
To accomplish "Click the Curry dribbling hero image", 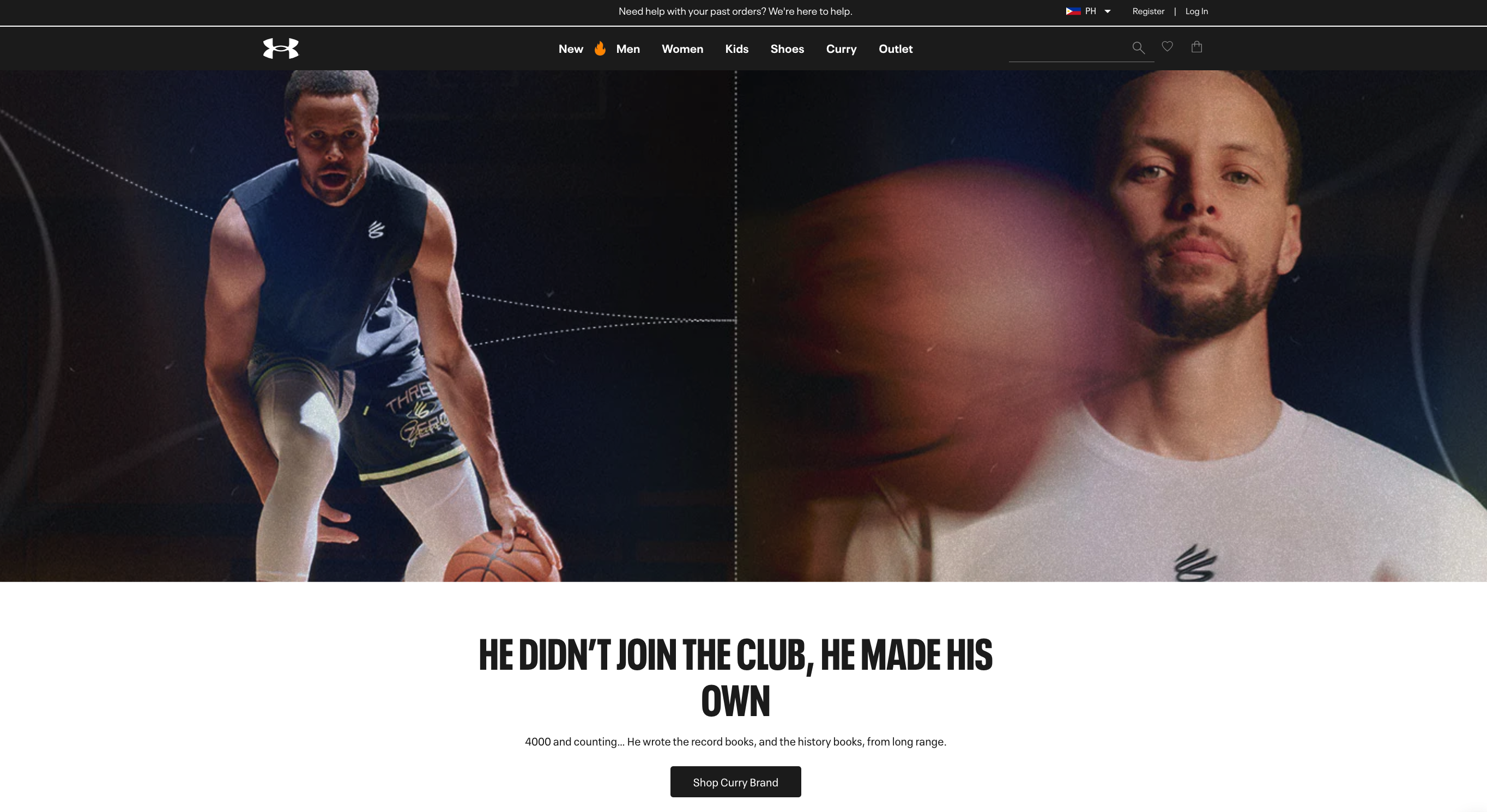I will (367, 326).
